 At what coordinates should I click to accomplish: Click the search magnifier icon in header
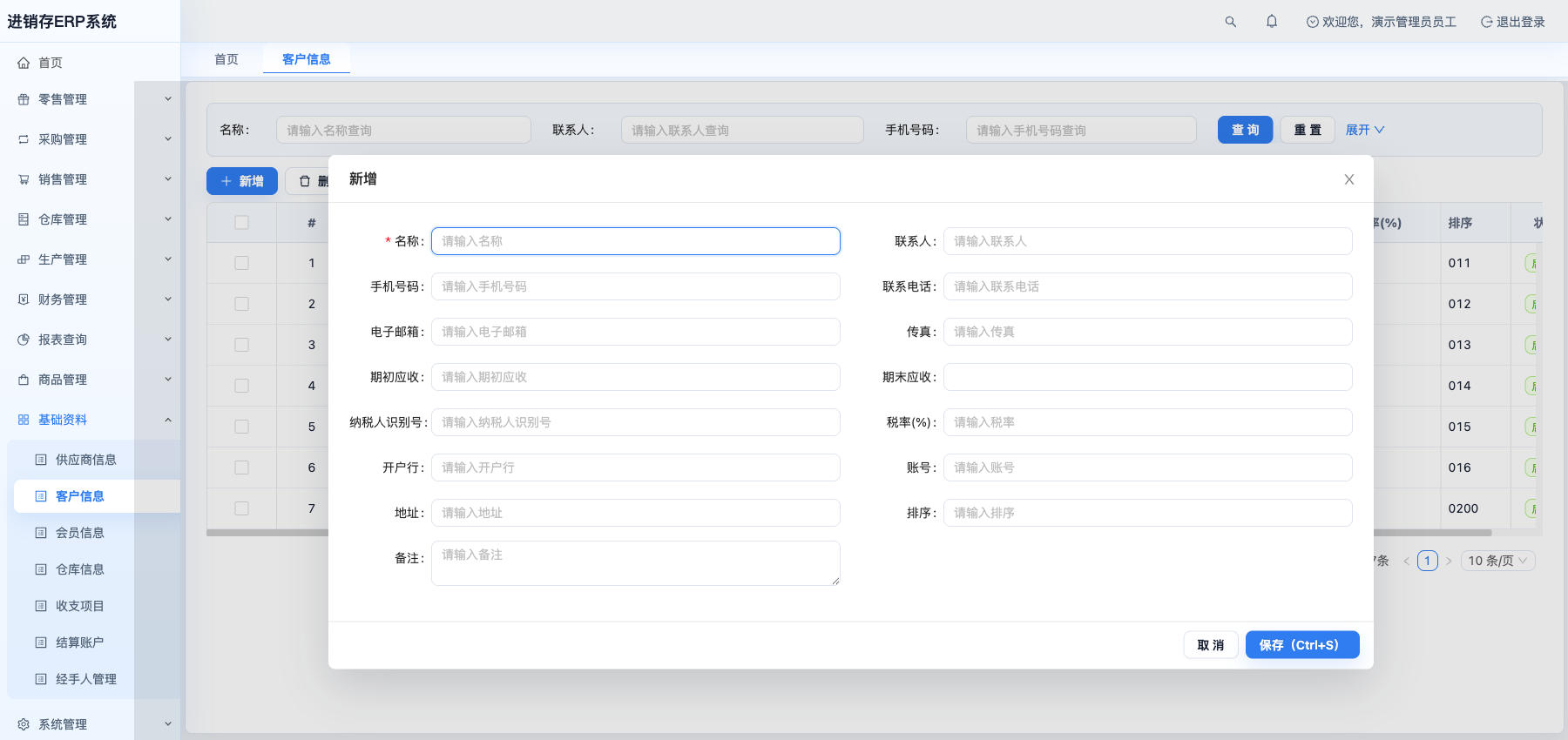point(1230,22)
